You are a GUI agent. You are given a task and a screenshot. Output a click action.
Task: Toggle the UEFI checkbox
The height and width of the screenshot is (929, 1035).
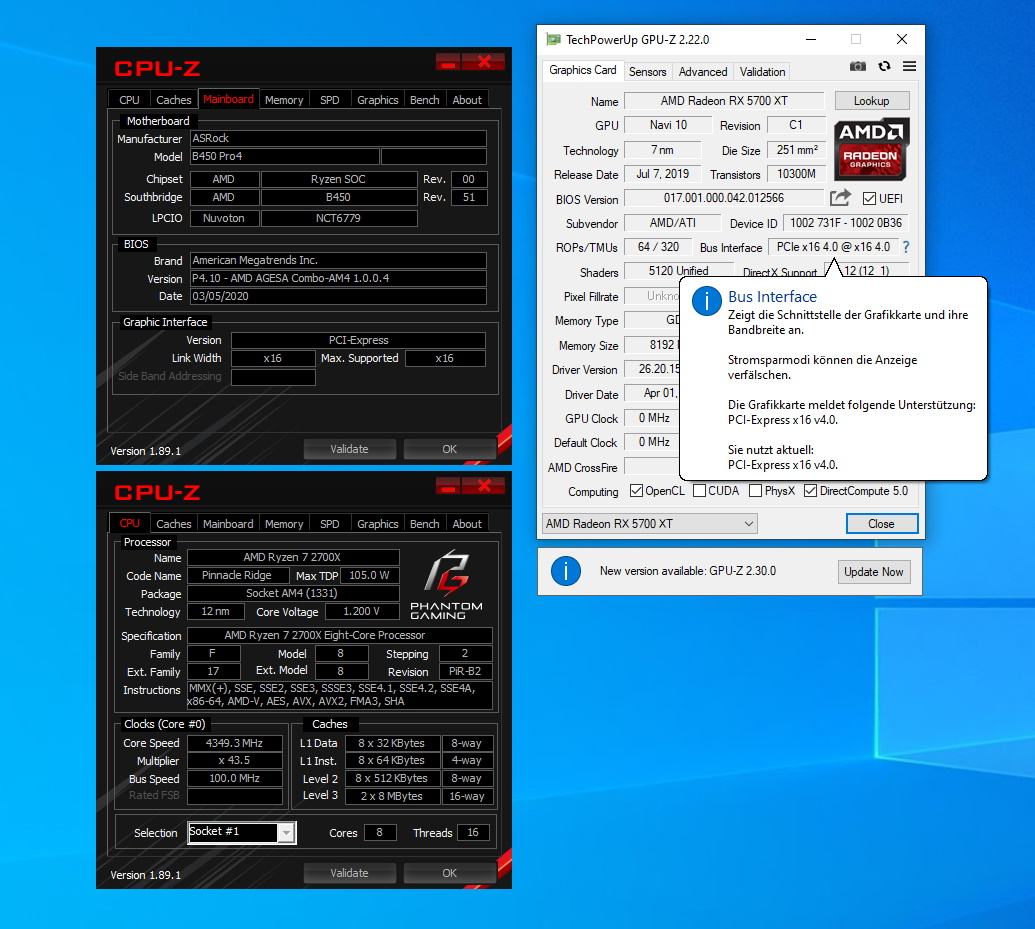coord(869,199)
